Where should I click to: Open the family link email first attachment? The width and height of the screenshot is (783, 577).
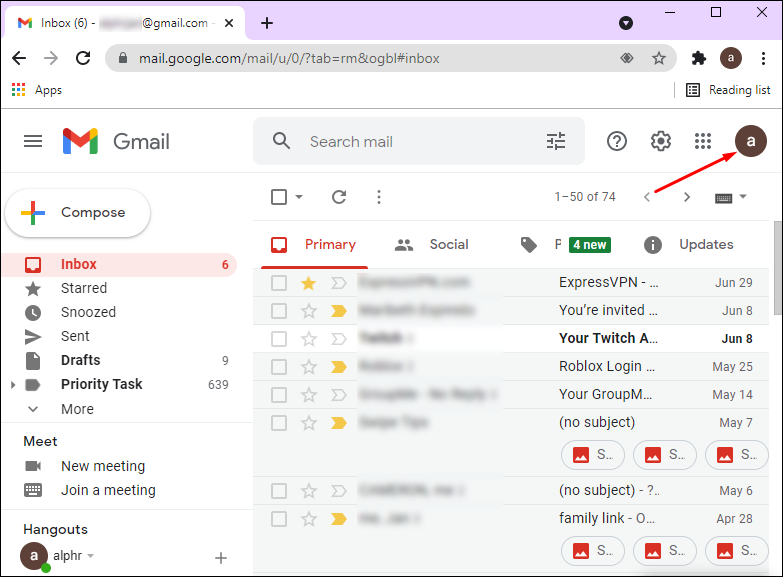(593, 551)
